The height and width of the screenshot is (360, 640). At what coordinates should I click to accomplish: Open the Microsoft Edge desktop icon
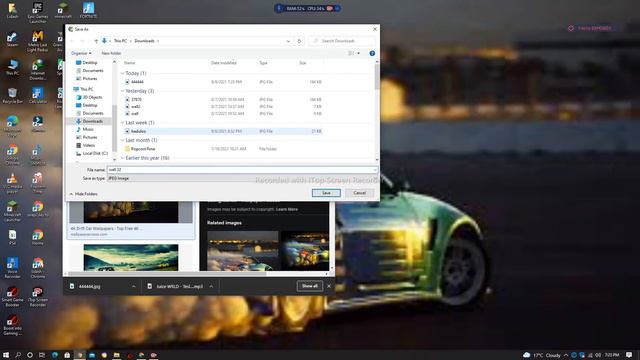[x=12, y=126]
